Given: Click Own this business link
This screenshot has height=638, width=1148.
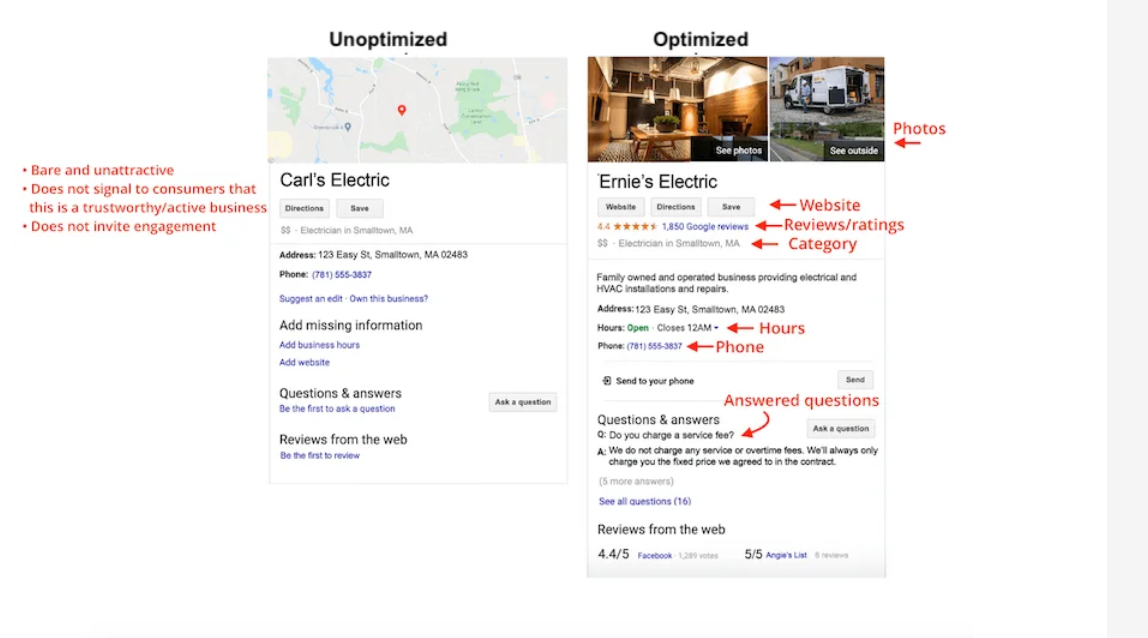Looking at the screenshot, I should pos(389,299).
